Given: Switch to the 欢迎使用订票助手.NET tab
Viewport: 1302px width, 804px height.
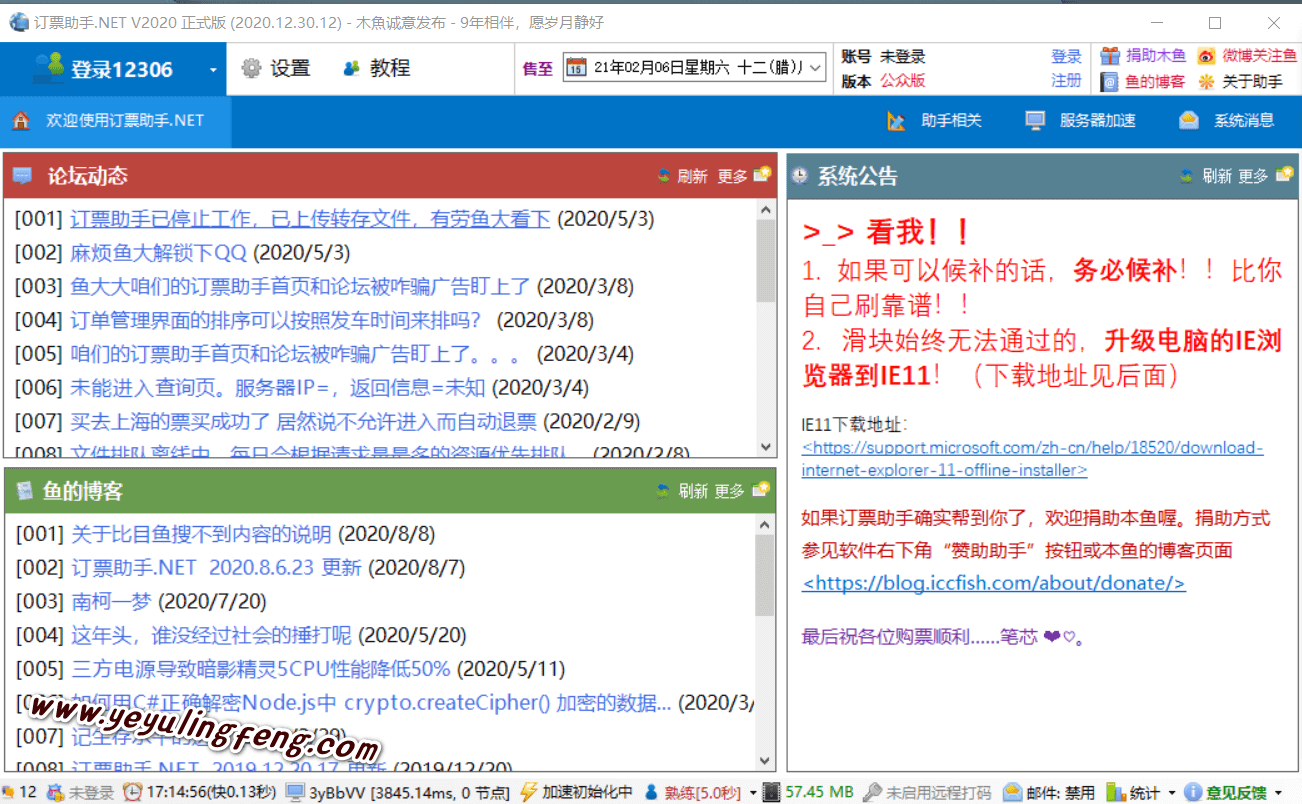Looking at the screenshot, I should pos(115,121).
